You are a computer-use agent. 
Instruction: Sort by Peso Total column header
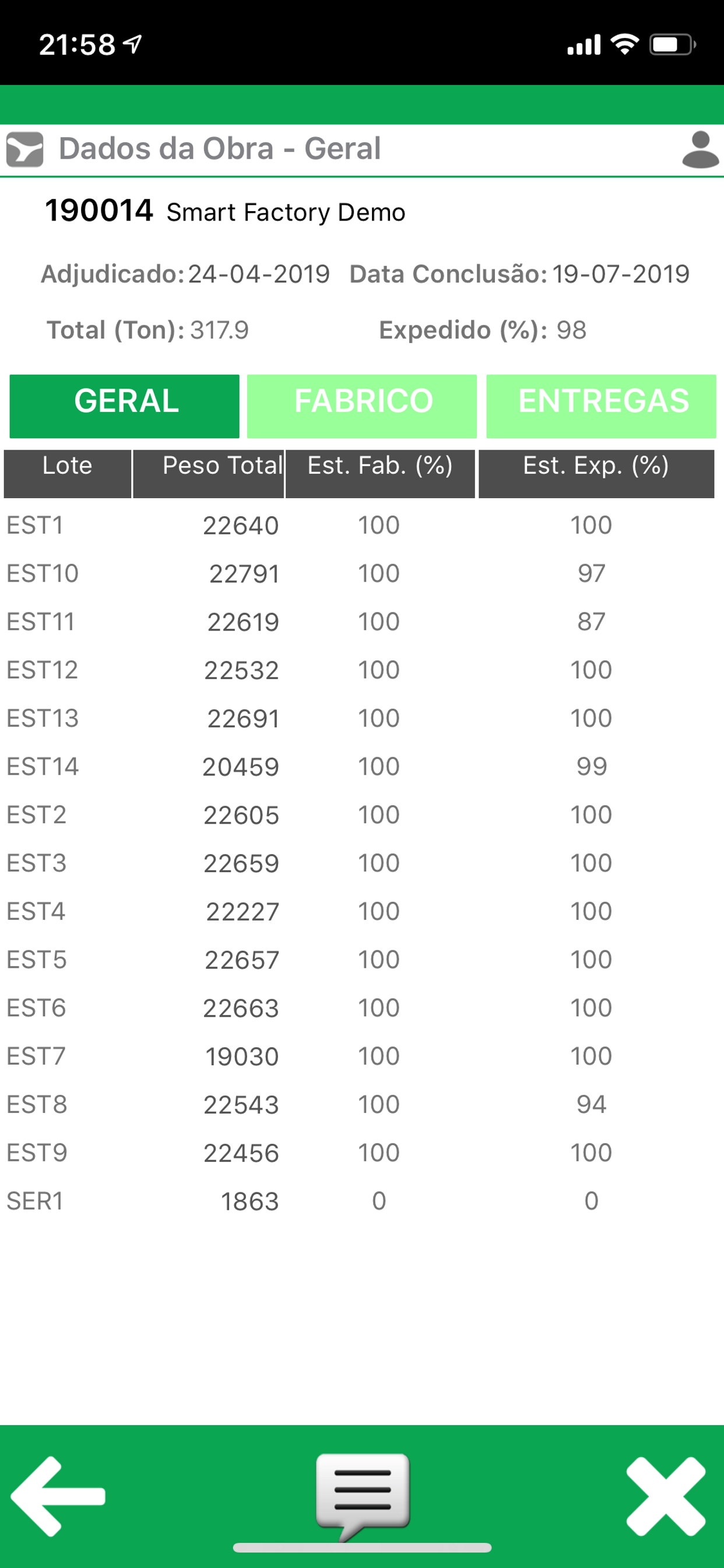pyautogui.click(x=209, y=474)
